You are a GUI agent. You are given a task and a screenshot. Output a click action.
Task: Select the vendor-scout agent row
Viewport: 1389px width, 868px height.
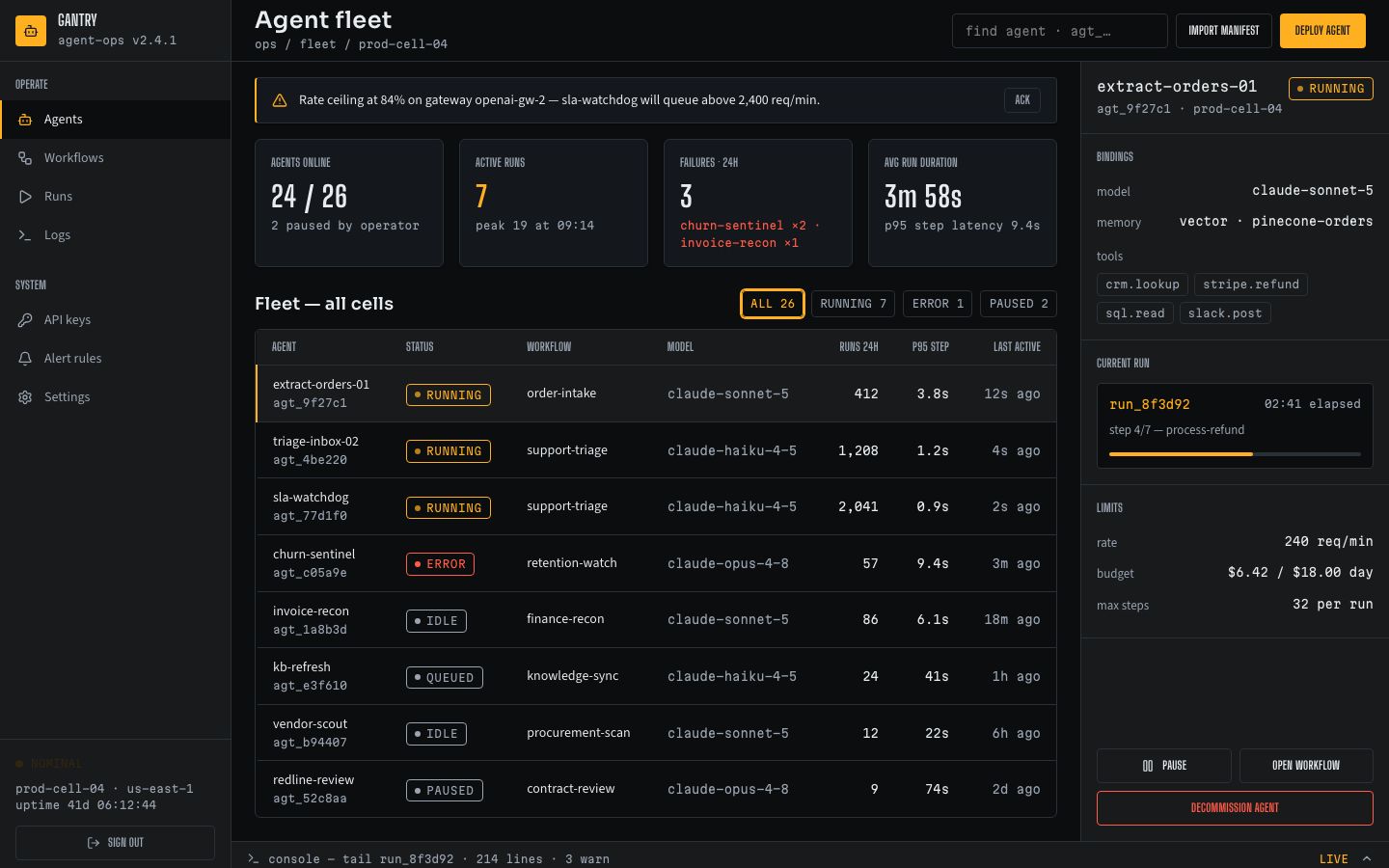pos(656,733)
